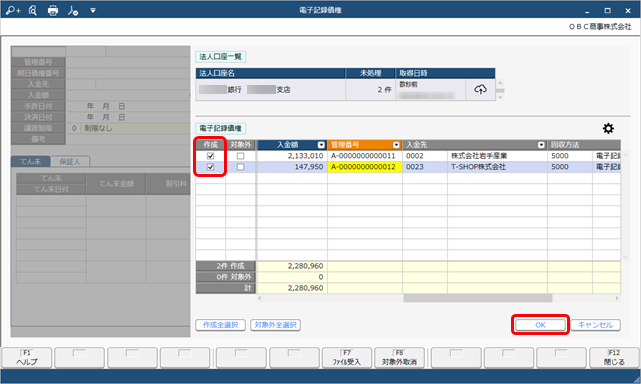Click the printer icon in title bar
This screenshot has width=641, height=384.
(53, 11)
